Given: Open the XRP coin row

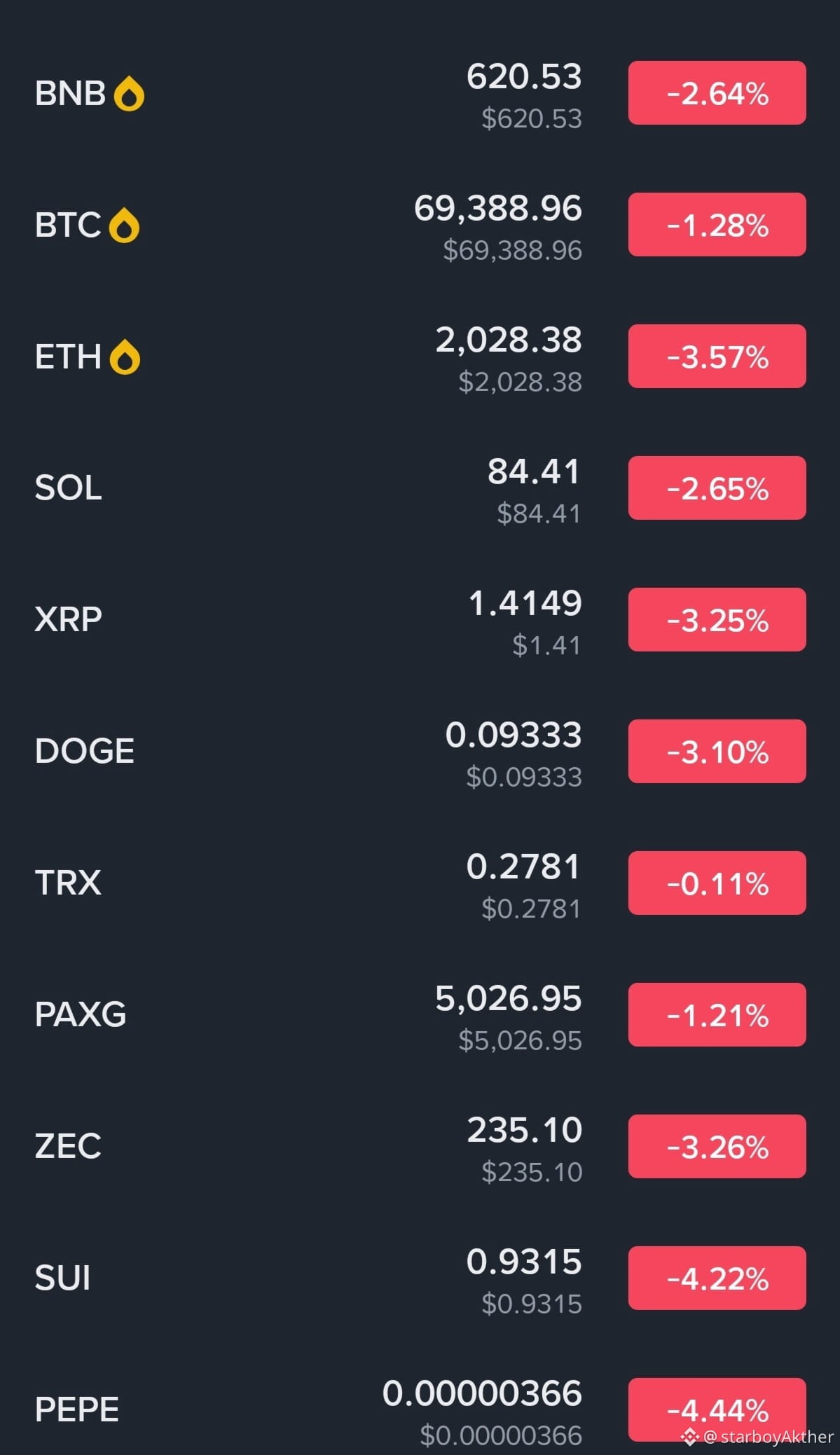Looking at the screenshot, I should (x=420, y=620).
